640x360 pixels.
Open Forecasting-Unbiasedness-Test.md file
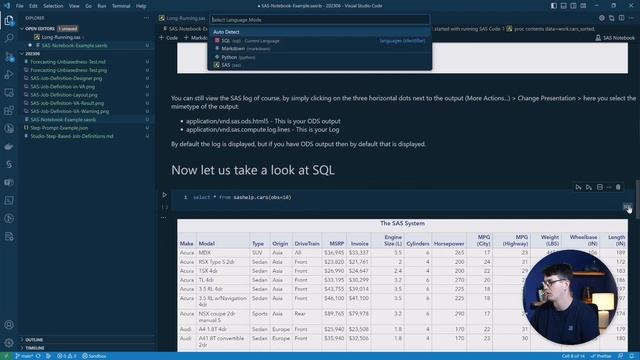pos(68,62)
